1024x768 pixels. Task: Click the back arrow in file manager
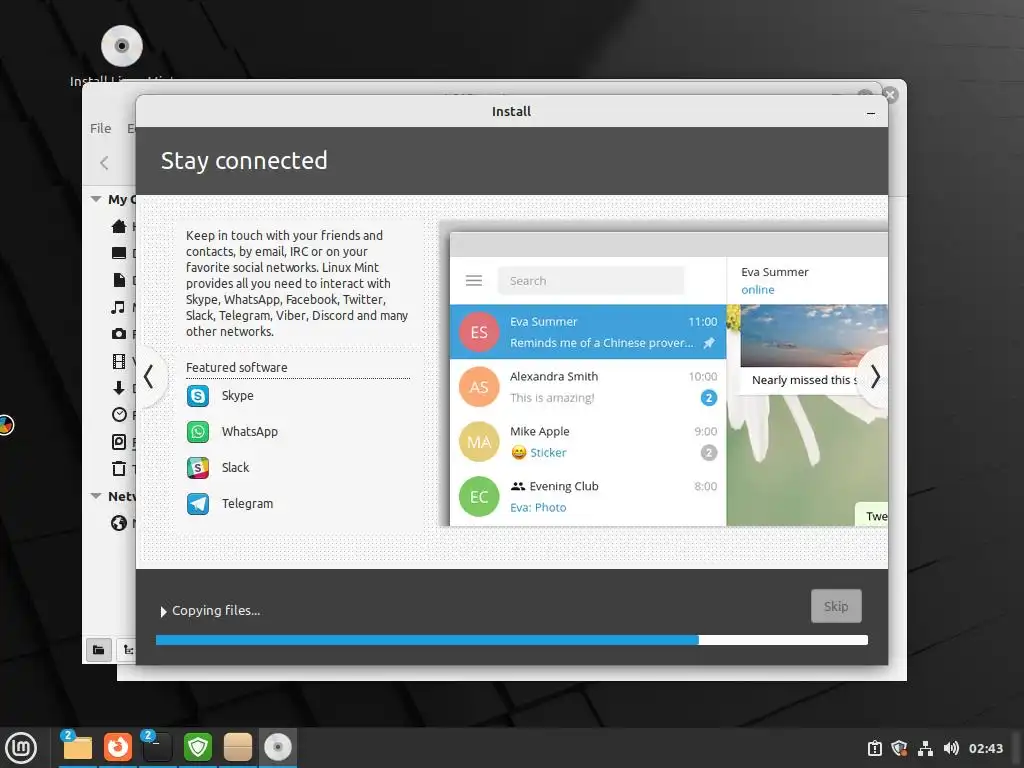[x=104, y=163]
